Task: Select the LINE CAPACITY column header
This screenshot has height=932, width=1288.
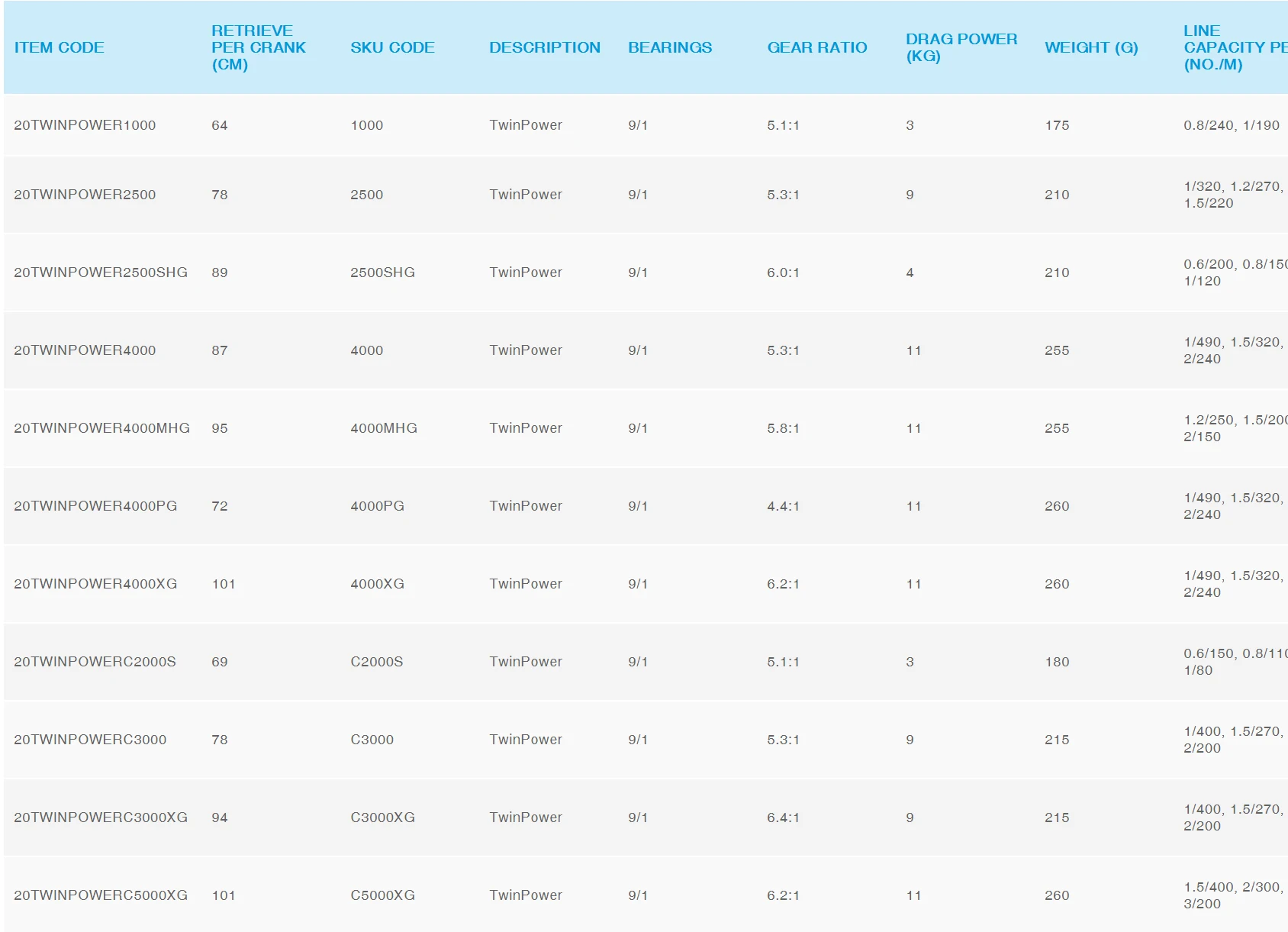Action: pos(1235,47)
